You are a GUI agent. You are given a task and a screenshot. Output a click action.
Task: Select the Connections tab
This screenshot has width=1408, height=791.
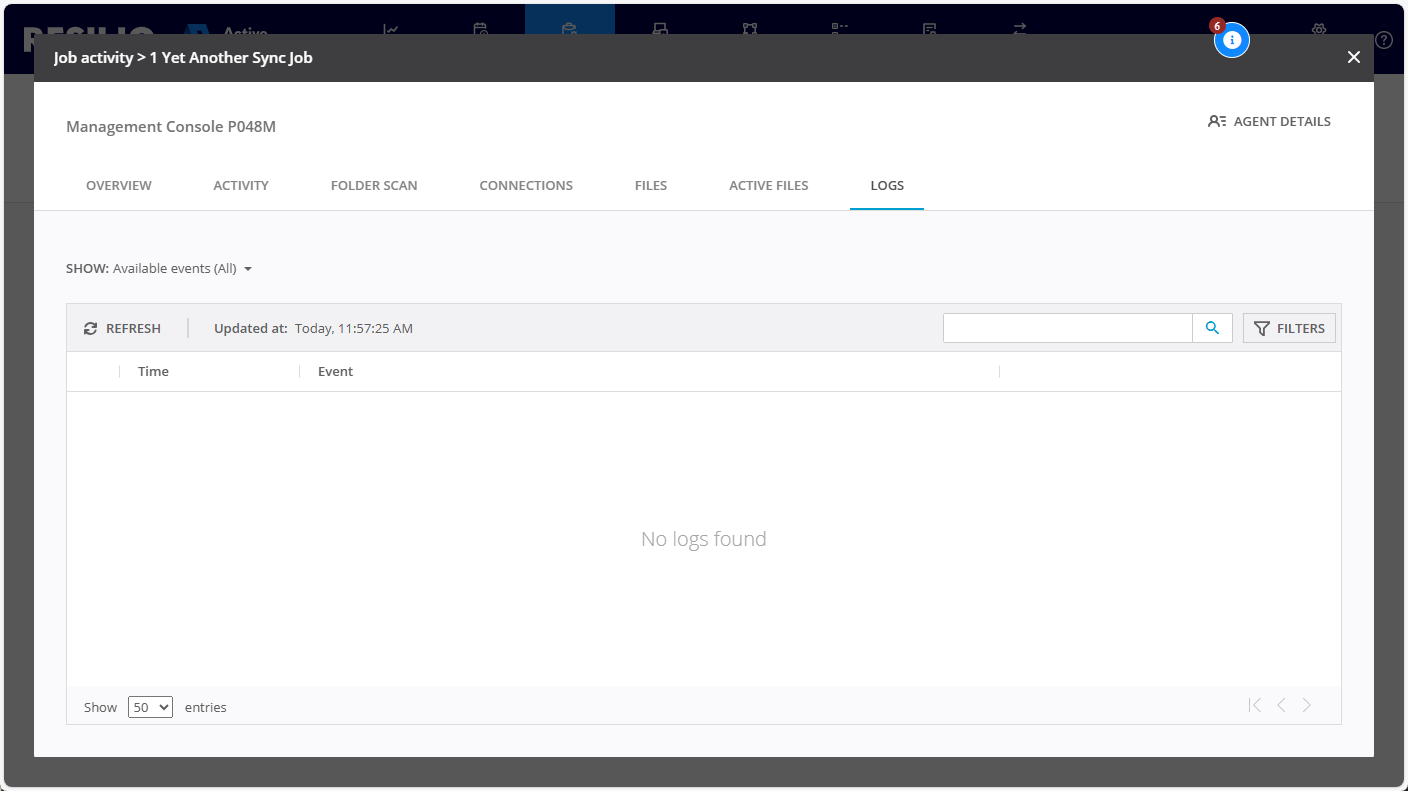tap(526, 185)
